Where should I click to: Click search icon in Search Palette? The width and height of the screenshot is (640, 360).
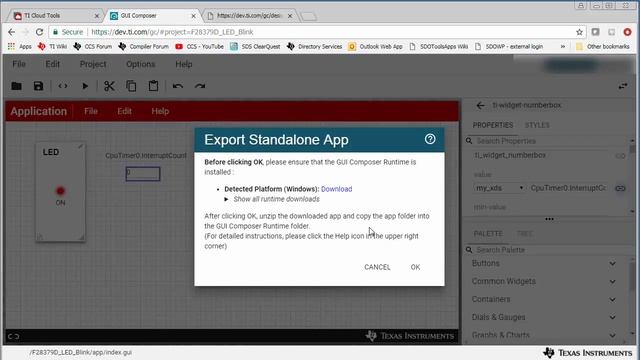(469, 250)
